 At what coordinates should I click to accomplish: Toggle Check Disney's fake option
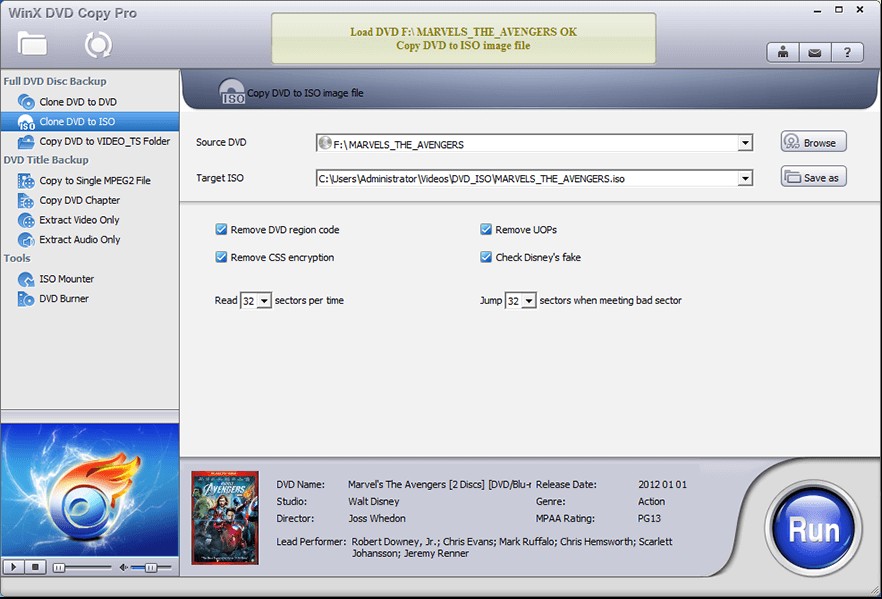485,256
